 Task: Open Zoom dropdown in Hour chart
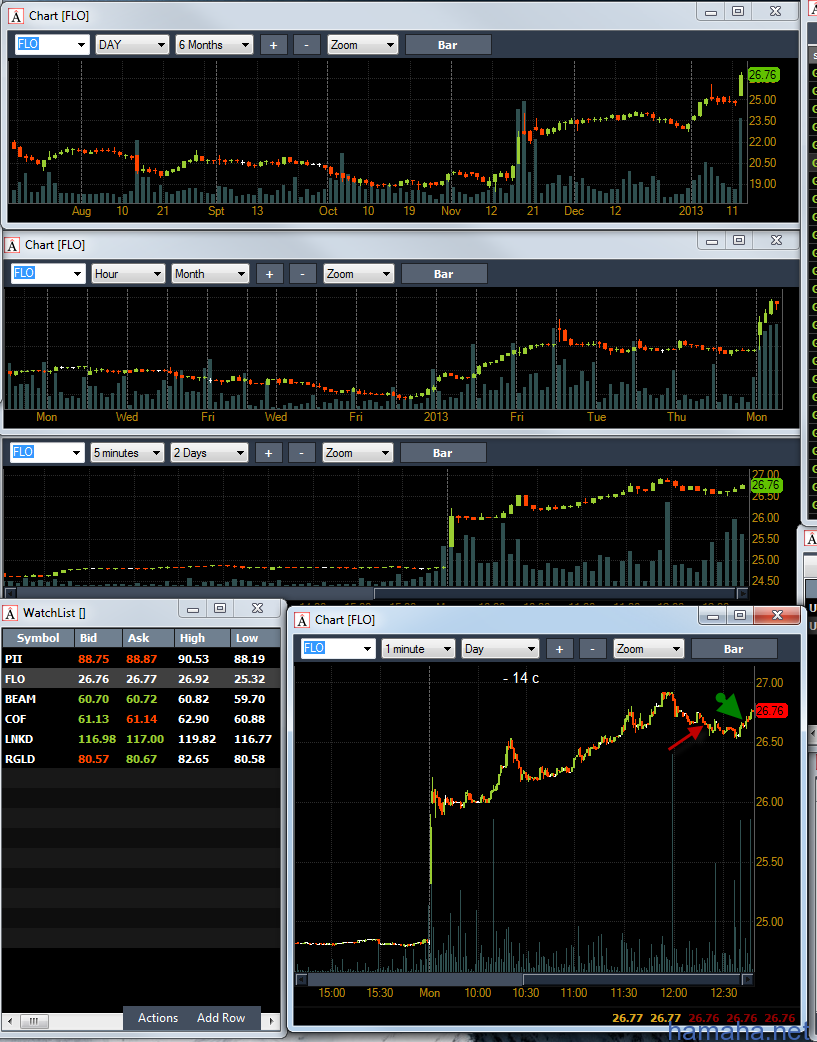point(358,274)
